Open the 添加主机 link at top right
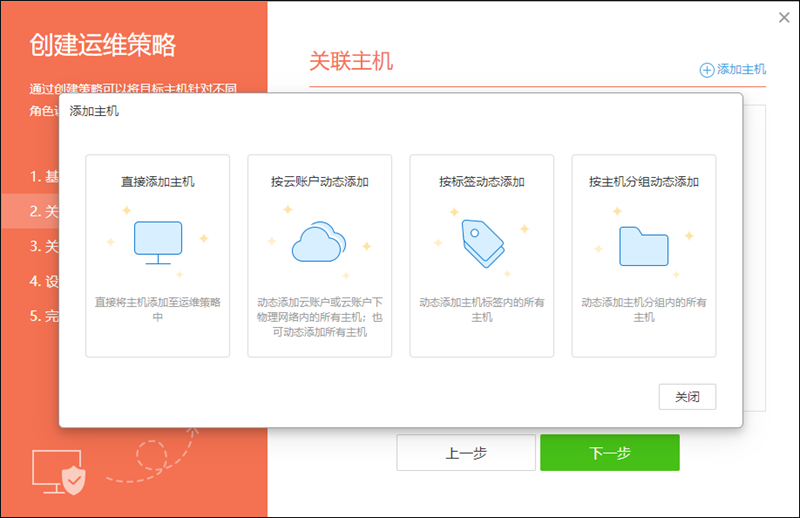The height and width of the screenshot is (518, 800). pos(741,70)
